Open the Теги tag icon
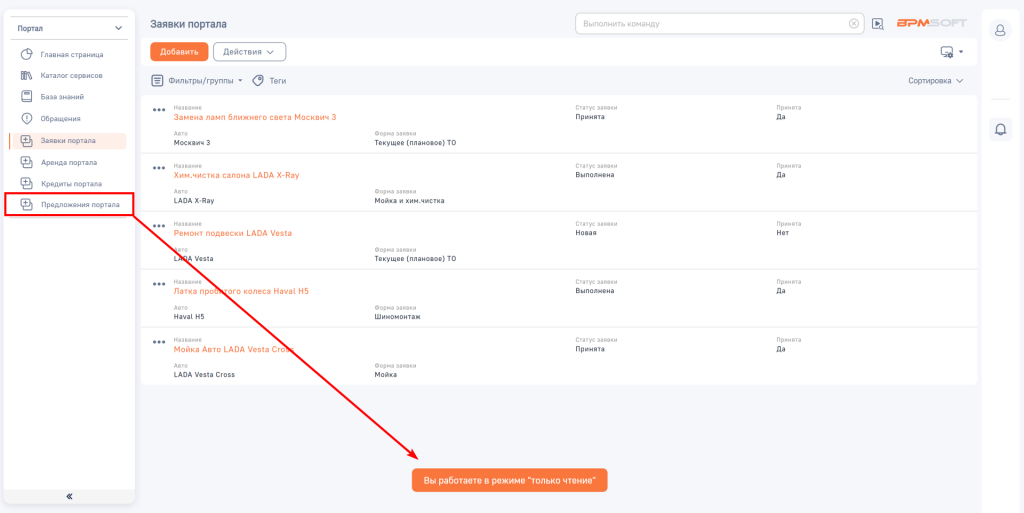Screen dimensions: 1024x513 tap(258, 80)
